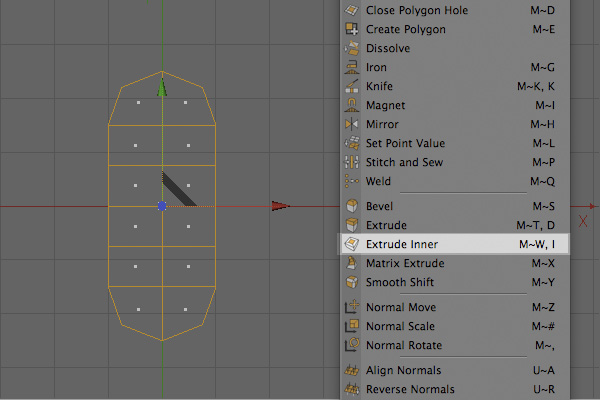Click the Create Polygon icon
This screenshot has height=400, width=600.
coord(352,29)
